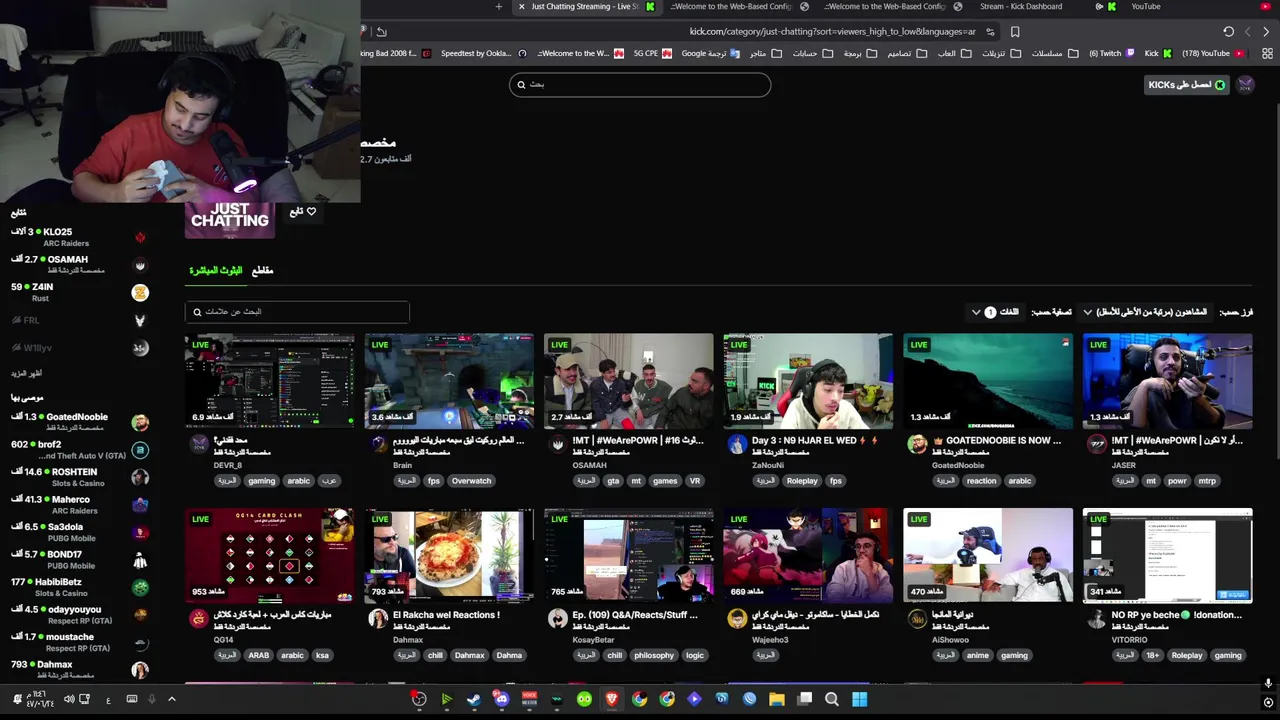
Task: Open Dahmax El Rakcha reactions thumbnail
Action: tap(449, 555)
